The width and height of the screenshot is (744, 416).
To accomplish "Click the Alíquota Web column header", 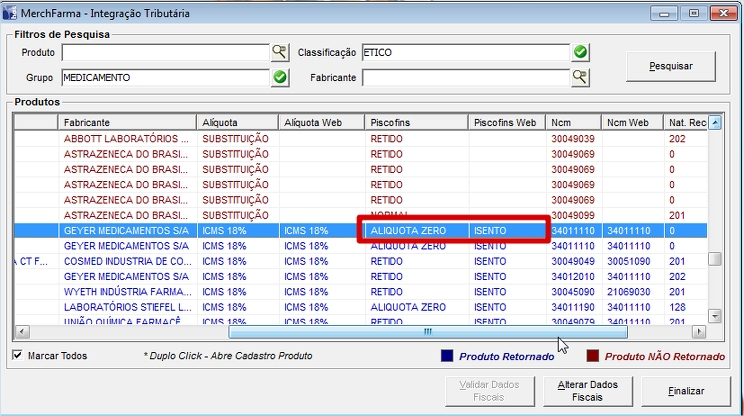I will [319, 122].
